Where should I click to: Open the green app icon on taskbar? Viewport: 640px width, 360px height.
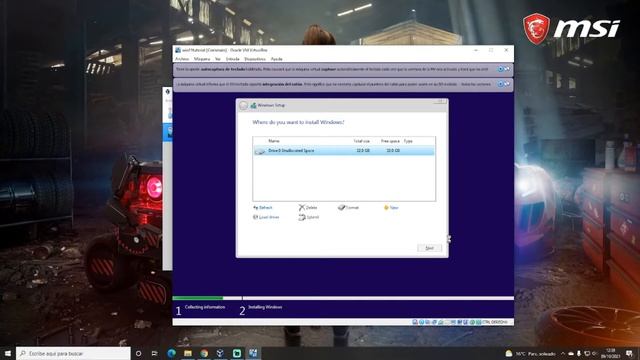coord(237,353)
